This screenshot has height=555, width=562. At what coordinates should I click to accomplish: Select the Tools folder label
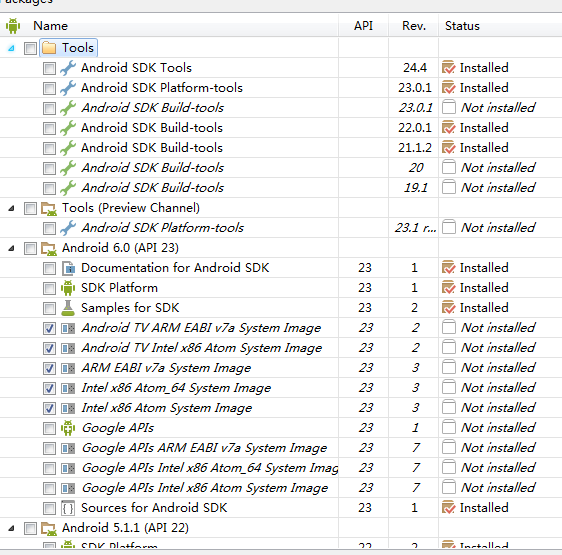pos(78,48)
